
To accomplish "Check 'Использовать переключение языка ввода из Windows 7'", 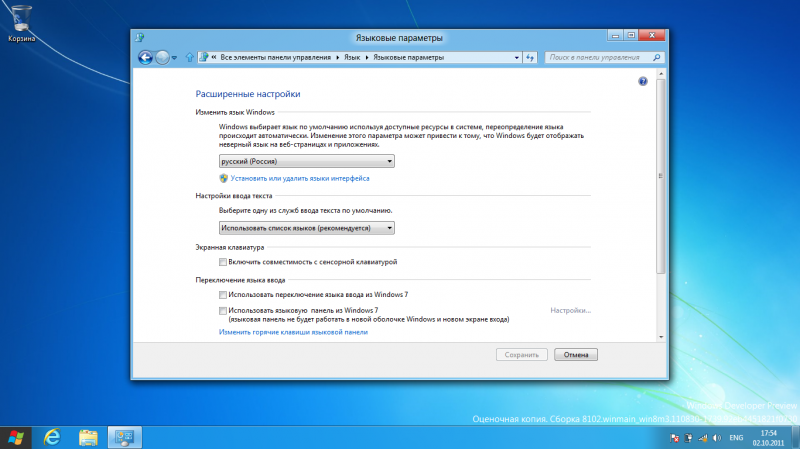I will [x=223, y=295].
